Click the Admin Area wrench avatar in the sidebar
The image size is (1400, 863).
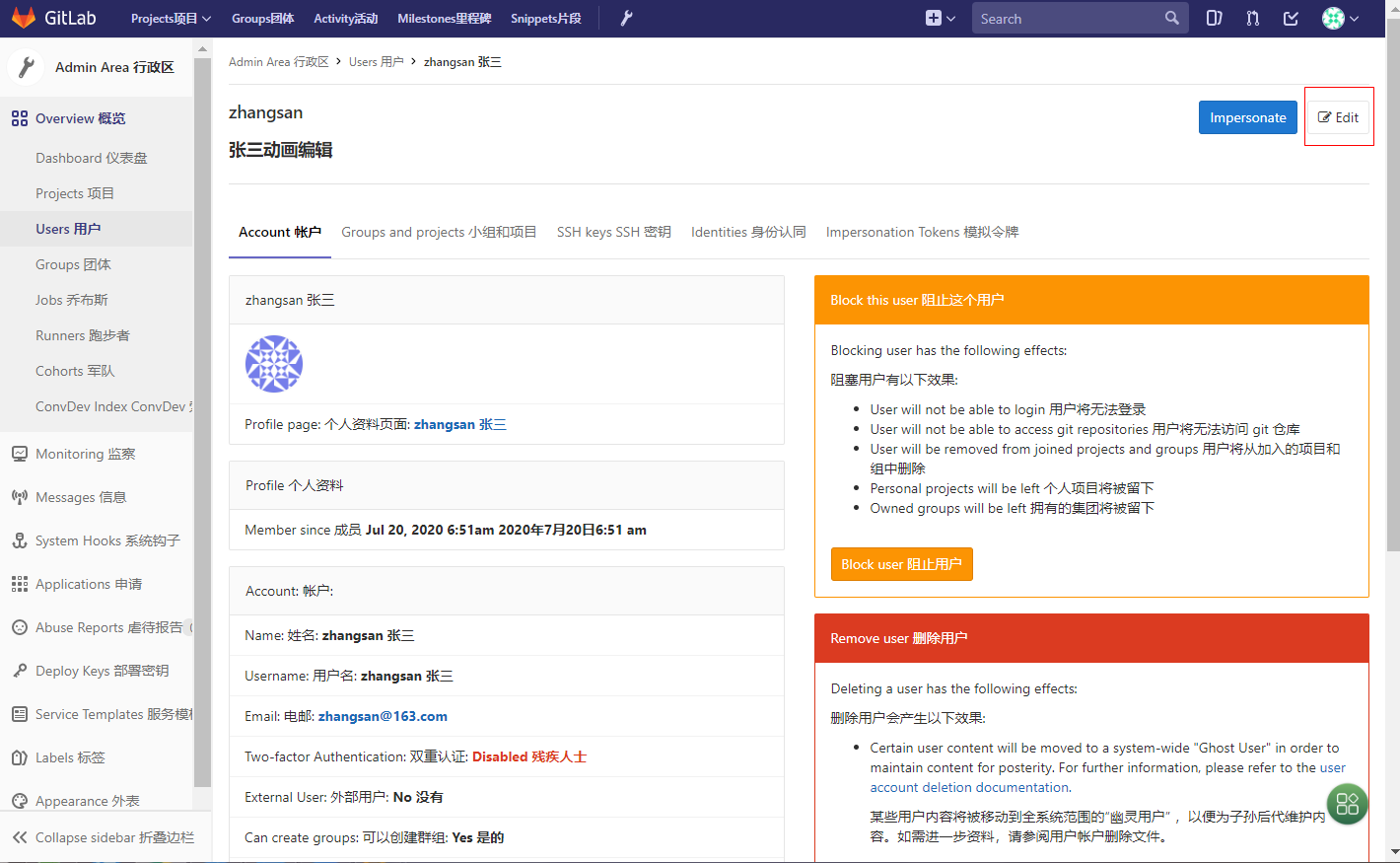click(26, 67)
